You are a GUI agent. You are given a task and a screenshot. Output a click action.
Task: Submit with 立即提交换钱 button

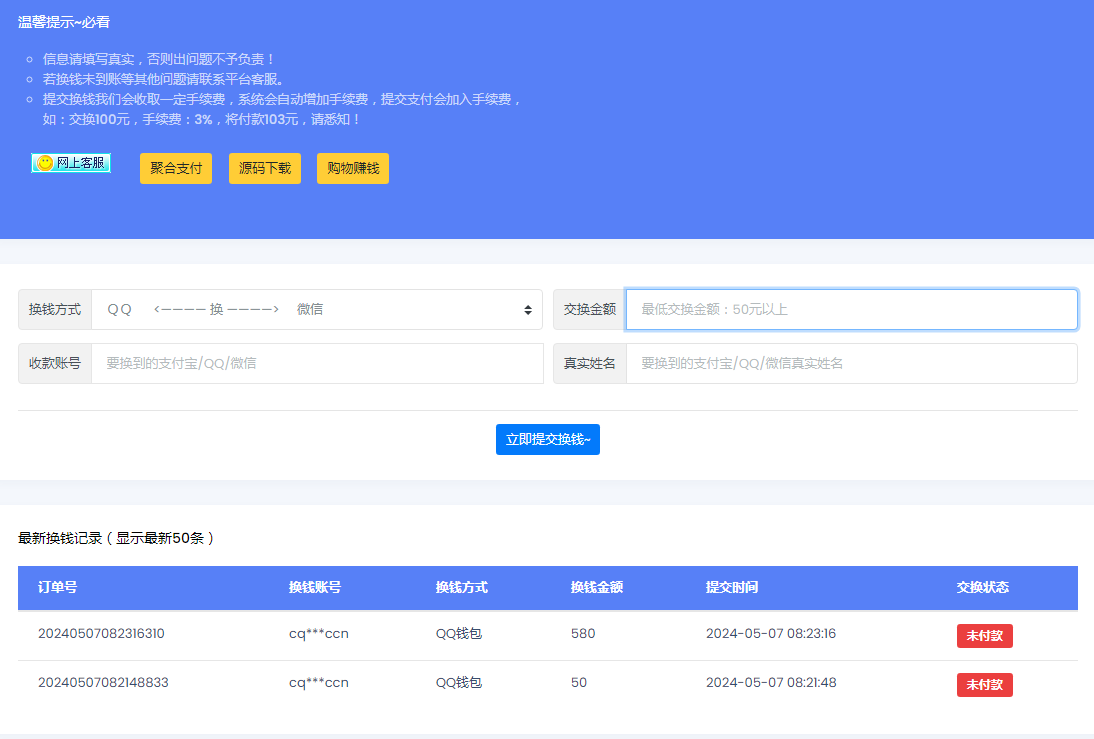[548, 440]
